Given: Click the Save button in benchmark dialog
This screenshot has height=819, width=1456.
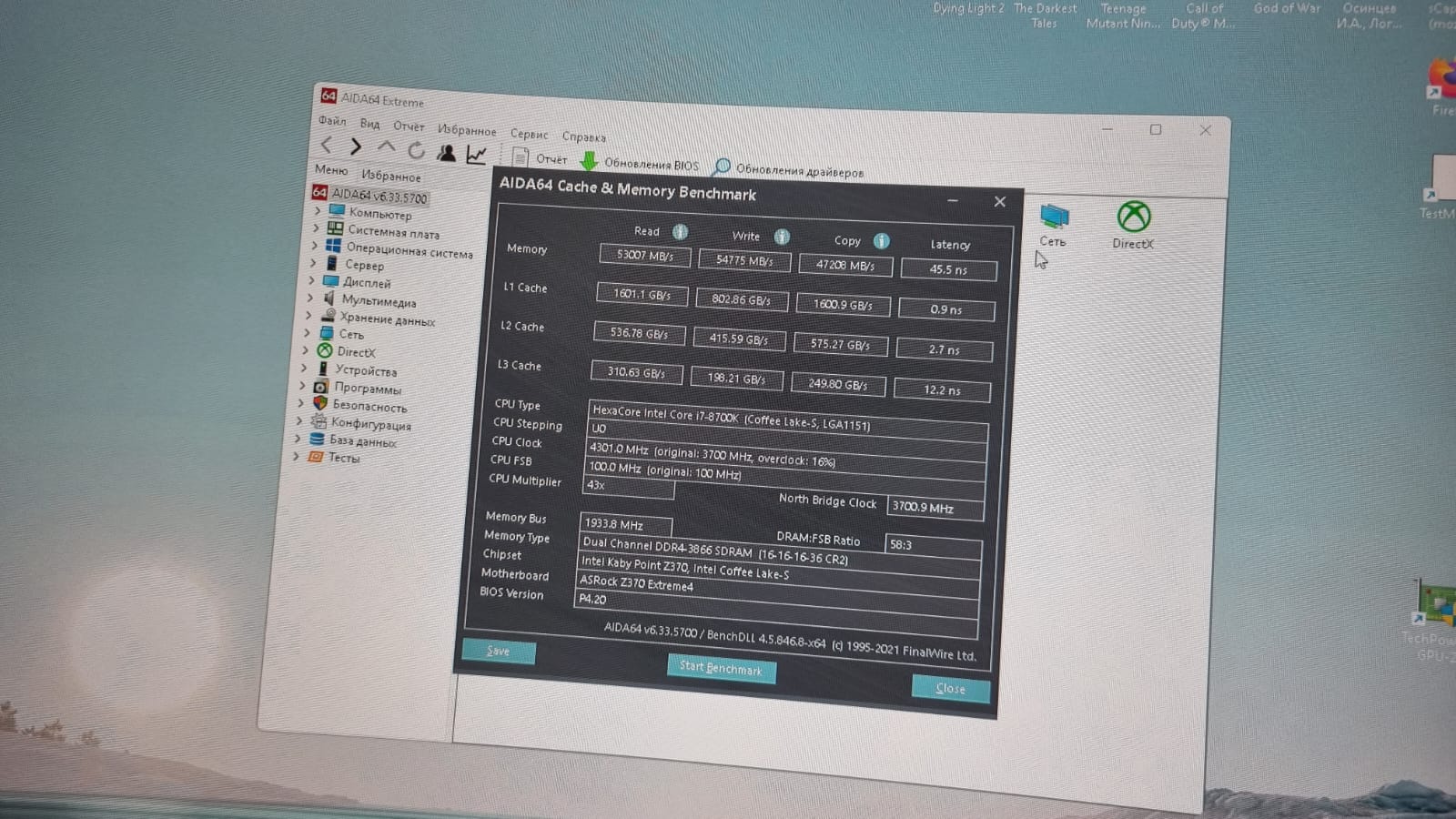Looking at the screenshot, I should (499, 651).
